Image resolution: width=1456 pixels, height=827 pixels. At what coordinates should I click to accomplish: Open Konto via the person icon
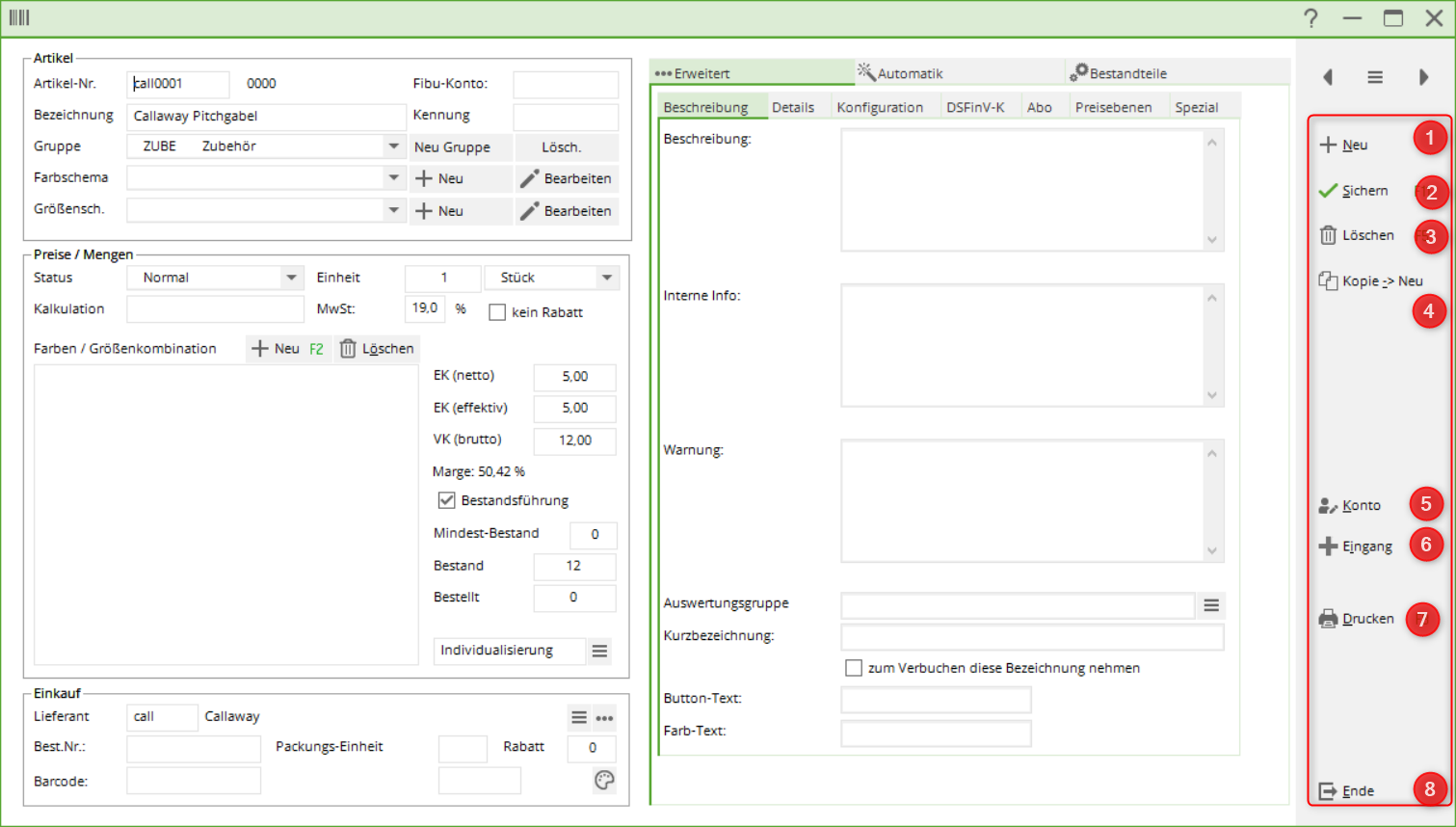[x=1328, y=506]
